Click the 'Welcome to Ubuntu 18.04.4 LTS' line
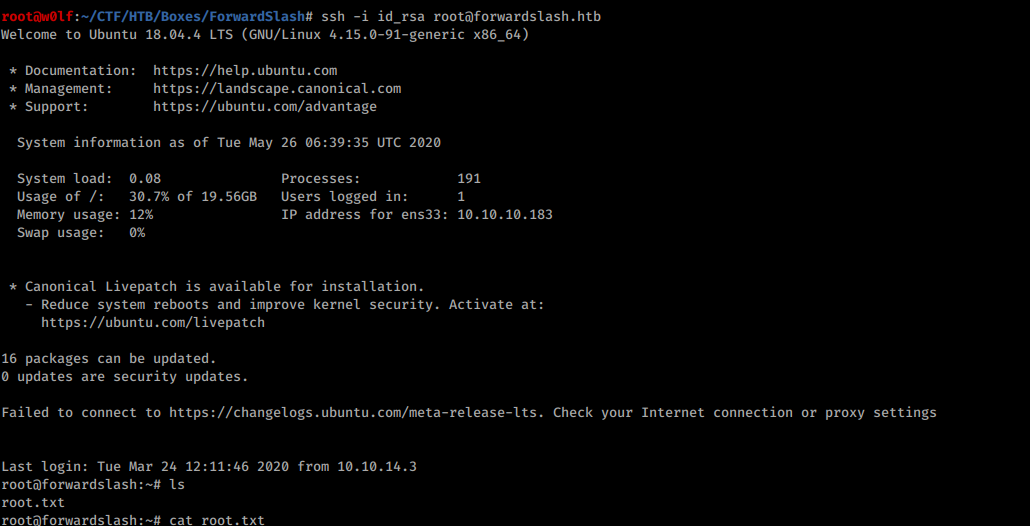 click(x=265, y=35)
